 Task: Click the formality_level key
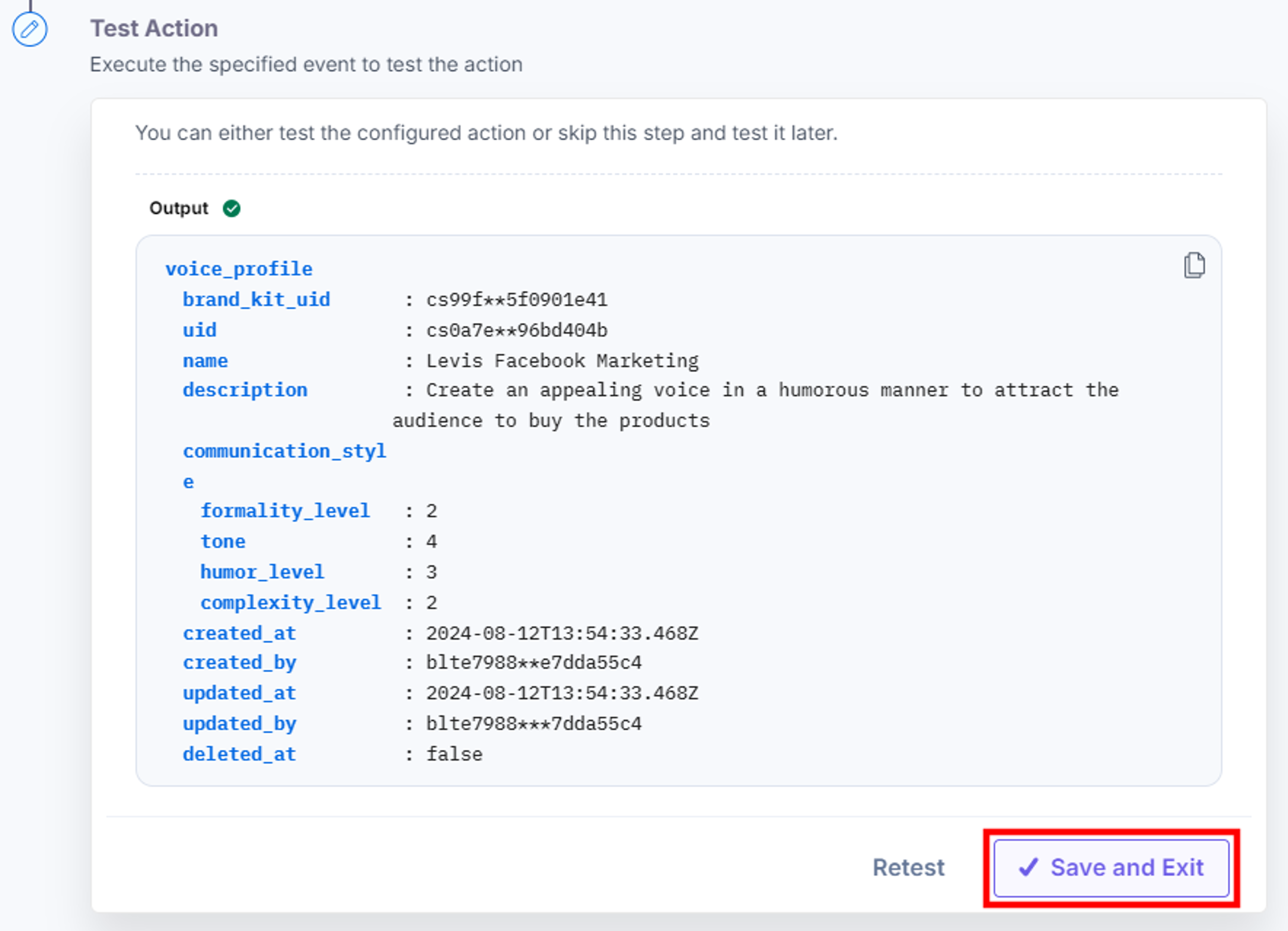[285, 511]
